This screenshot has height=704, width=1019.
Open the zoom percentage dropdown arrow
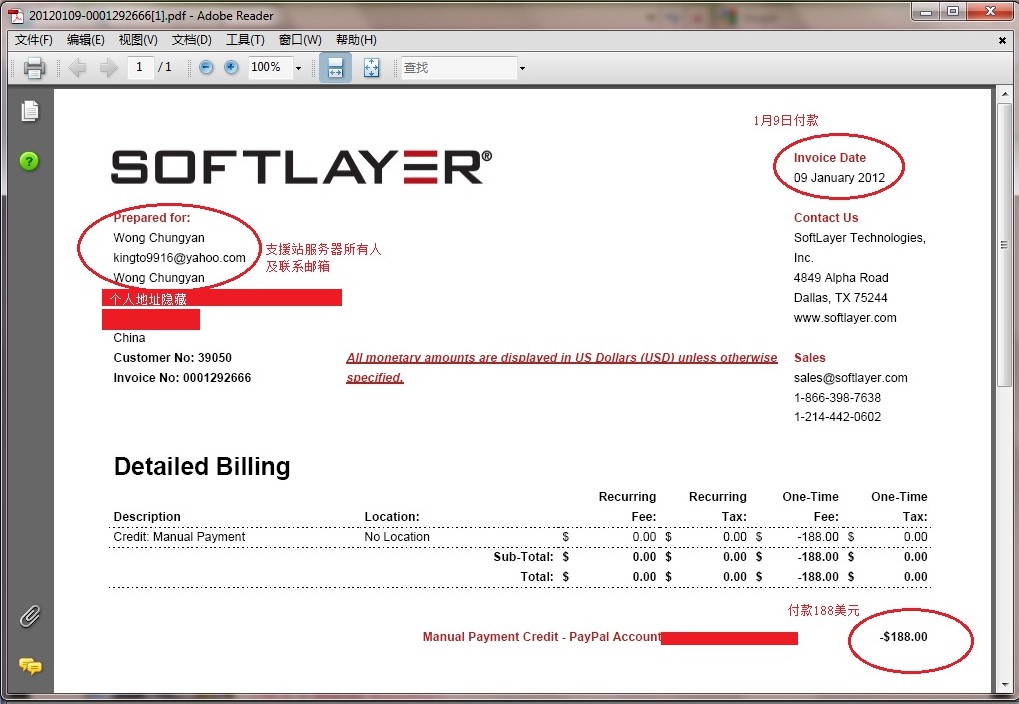click(299, 68)
